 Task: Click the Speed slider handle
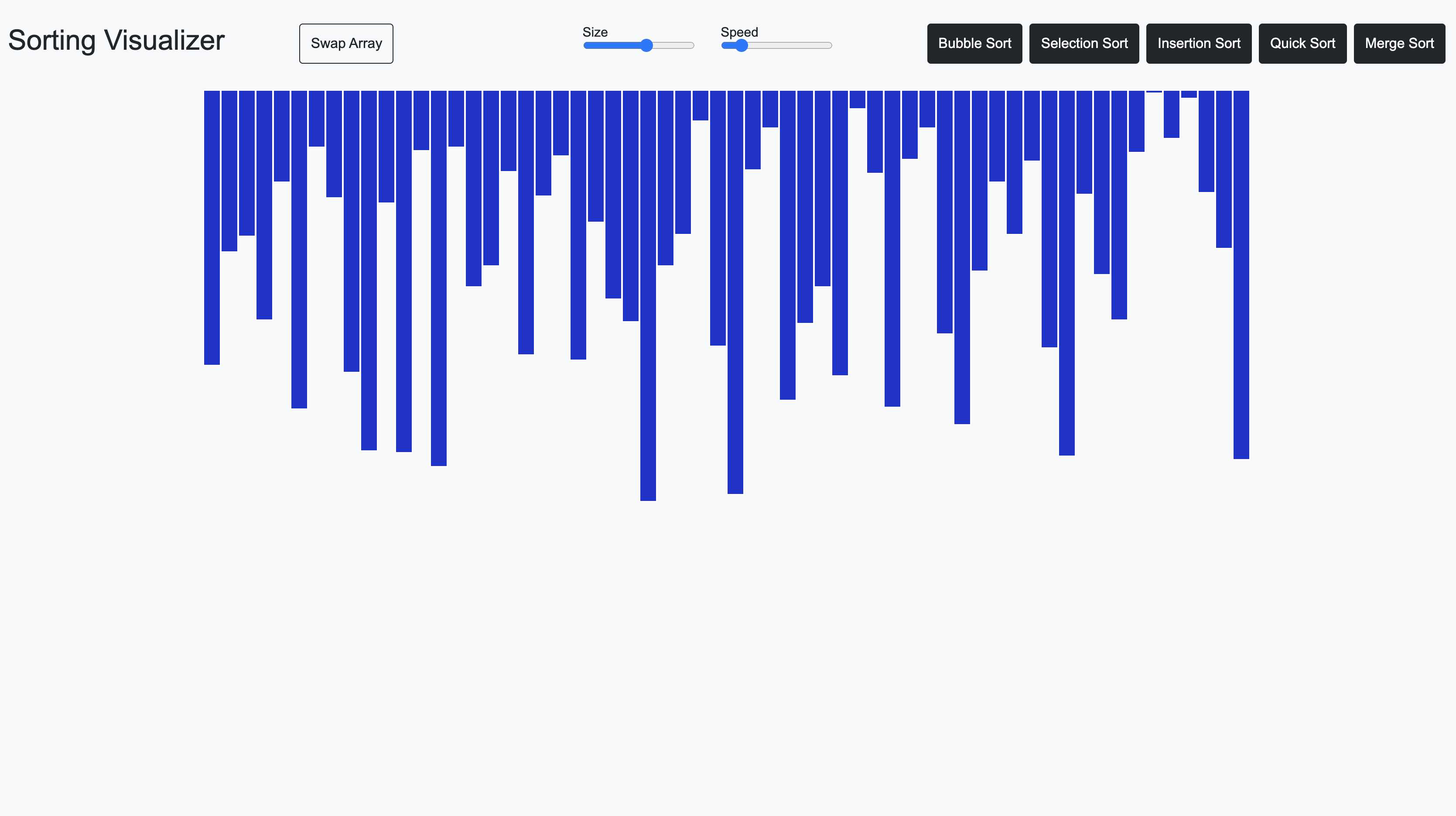tap(741, 45)
